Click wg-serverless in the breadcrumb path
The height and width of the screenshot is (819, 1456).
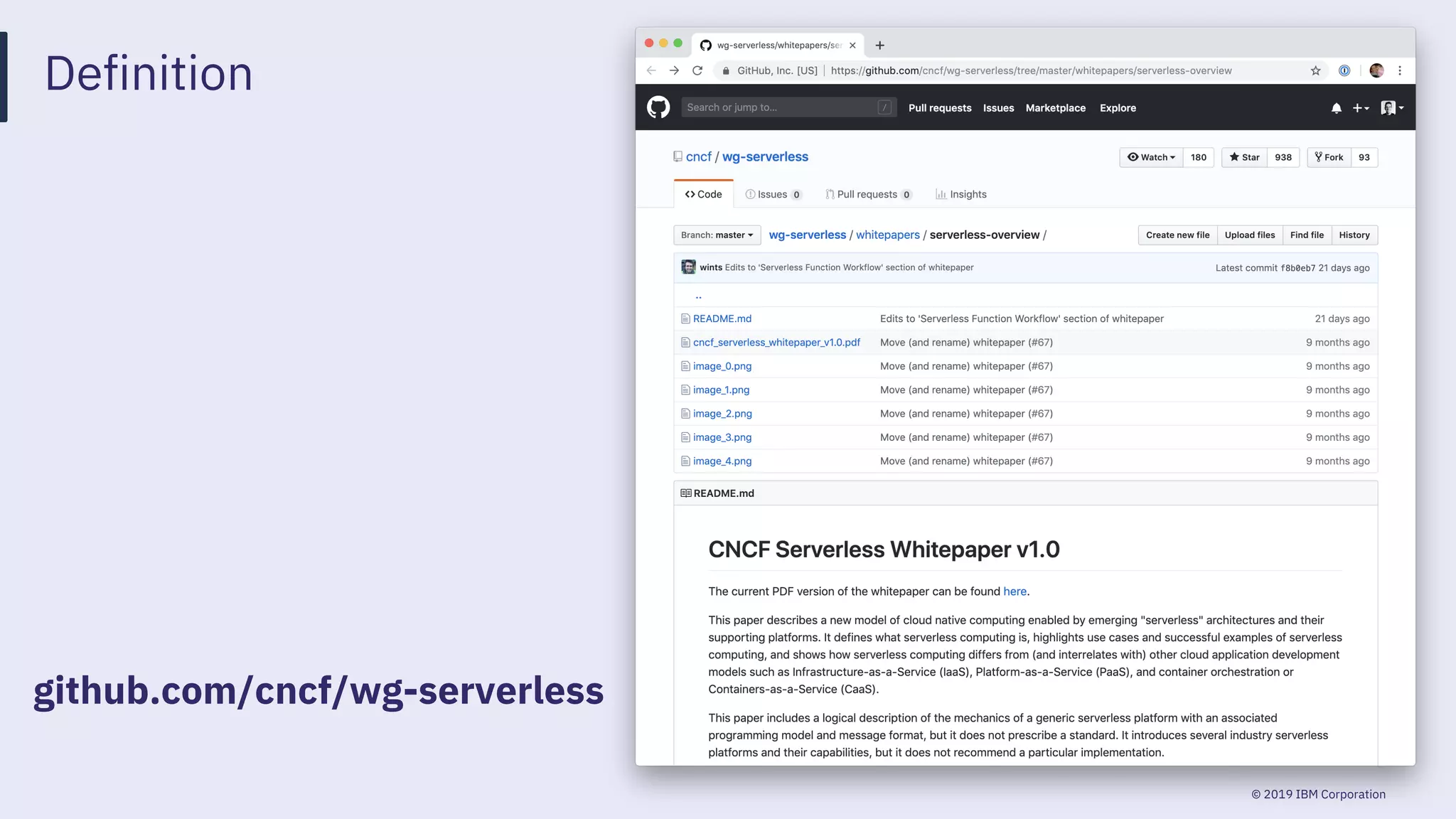pyautogui.click(x=808, y=235)
